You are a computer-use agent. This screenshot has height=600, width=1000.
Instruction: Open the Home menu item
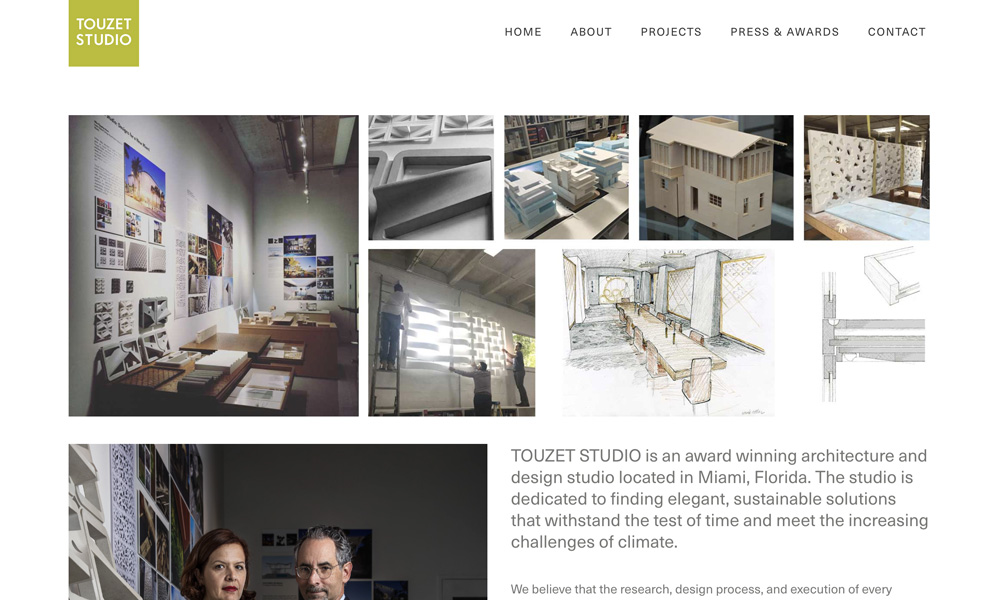[523, 32]
